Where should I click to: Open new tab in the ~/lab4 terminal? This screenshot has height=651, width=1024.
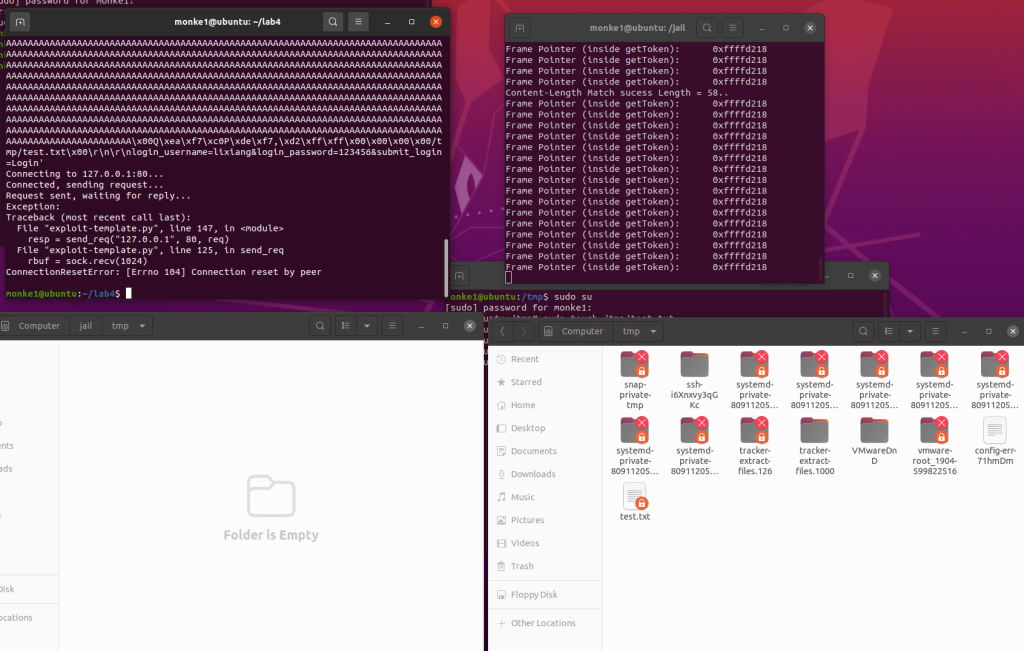coord(20,22)
